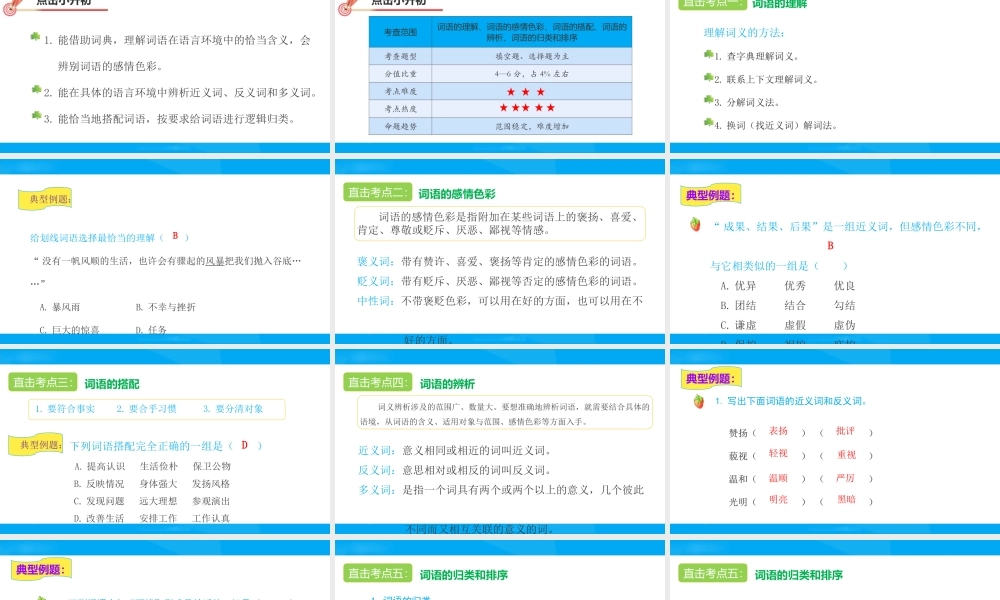This screenshot has height=600, width=1000.
Task: Click the '范围稳定，难度增加' table cell
Action: pyautogui.click(x=532, y=126)
